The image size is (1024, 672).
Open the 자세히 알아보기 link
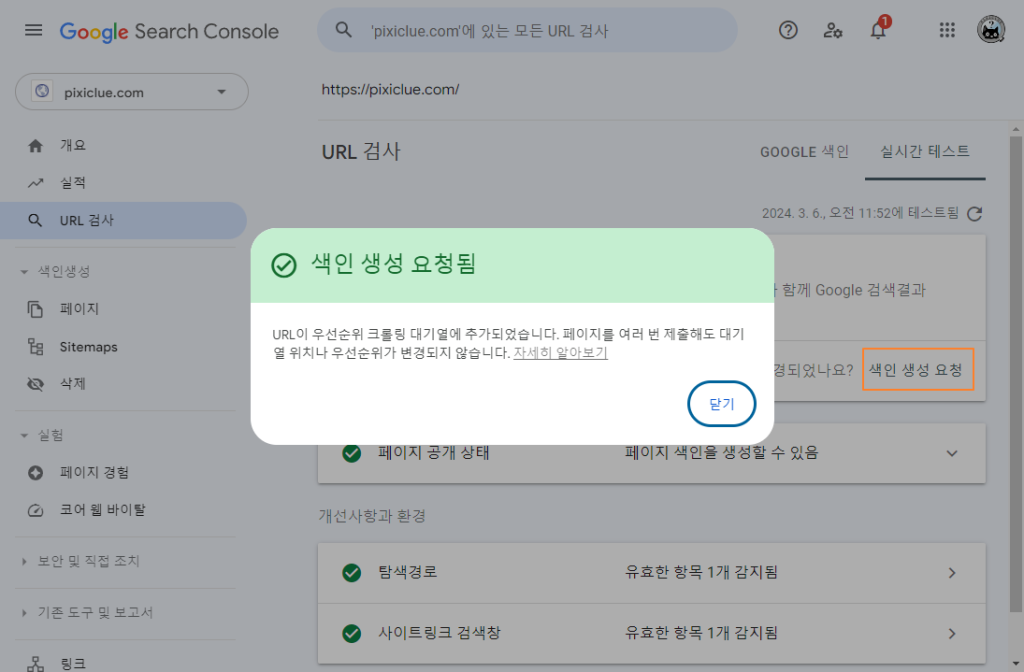[560, 353]
